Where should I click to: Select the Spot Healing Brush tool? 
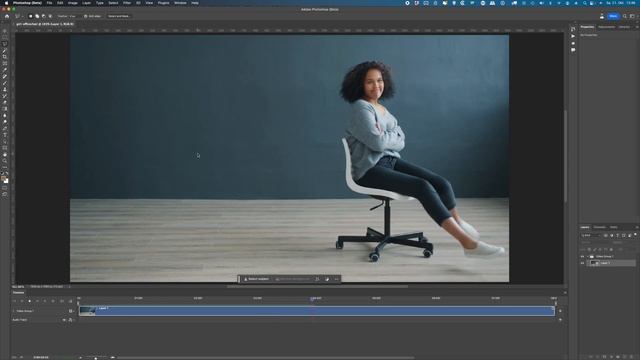tap(5, 77)
